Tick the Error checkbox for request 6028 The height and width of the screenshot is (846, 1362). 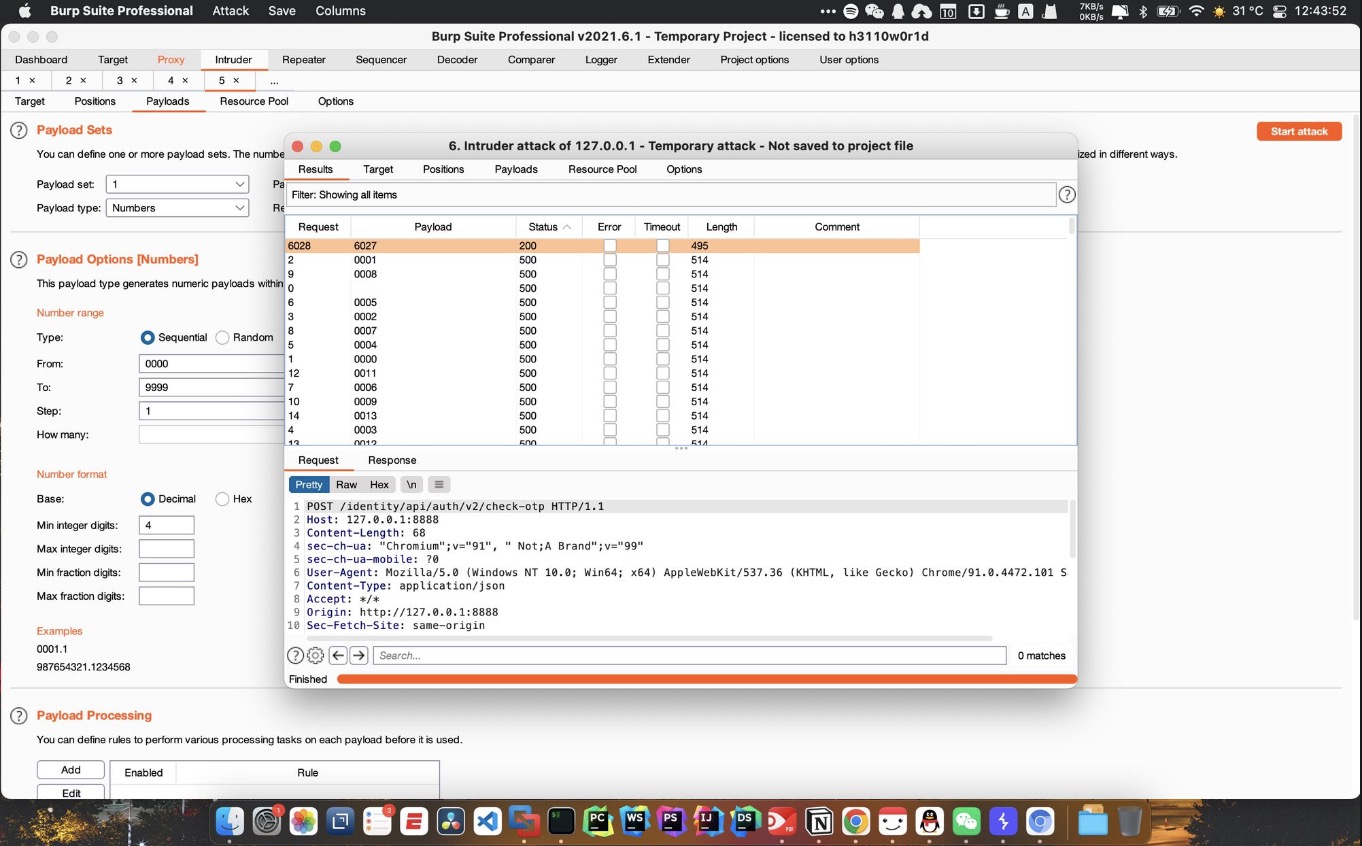click(x=610, y=246)
